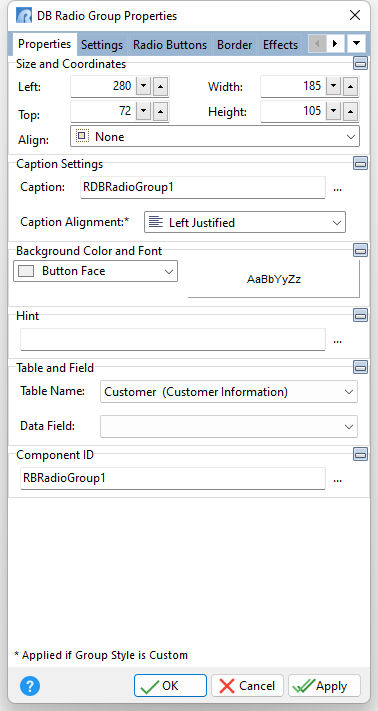Switch to the Effects tab
The width and height of the screenshot is (378, 711).
point(281,45)
